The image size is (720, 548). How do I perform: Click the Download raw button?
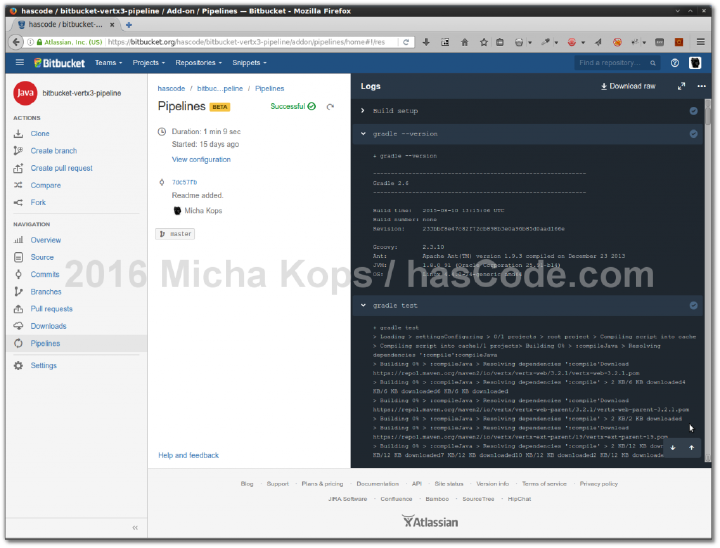[x=628, y=87]
